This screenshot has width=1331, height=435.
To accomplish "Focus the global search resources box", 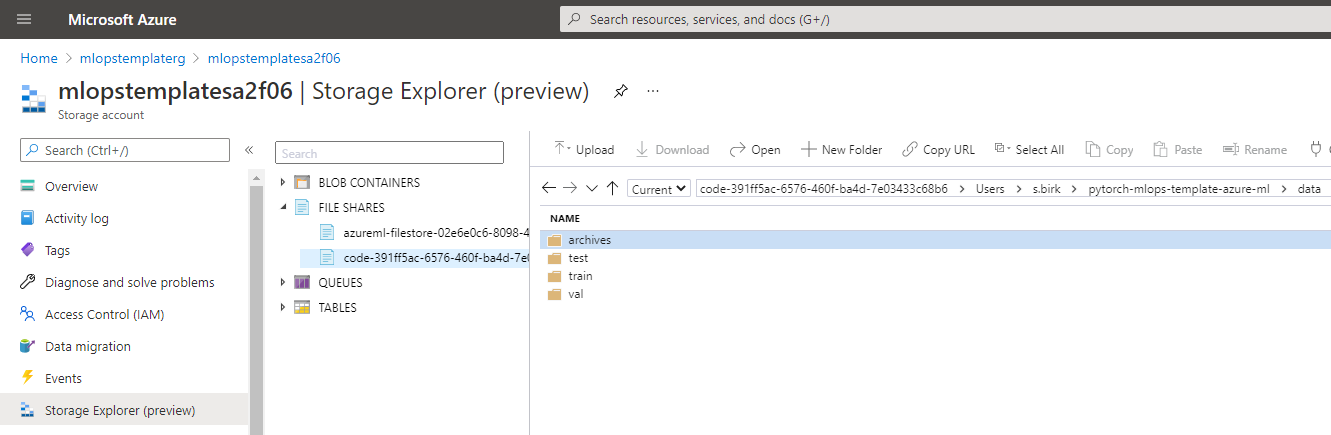I will [945, 19].
